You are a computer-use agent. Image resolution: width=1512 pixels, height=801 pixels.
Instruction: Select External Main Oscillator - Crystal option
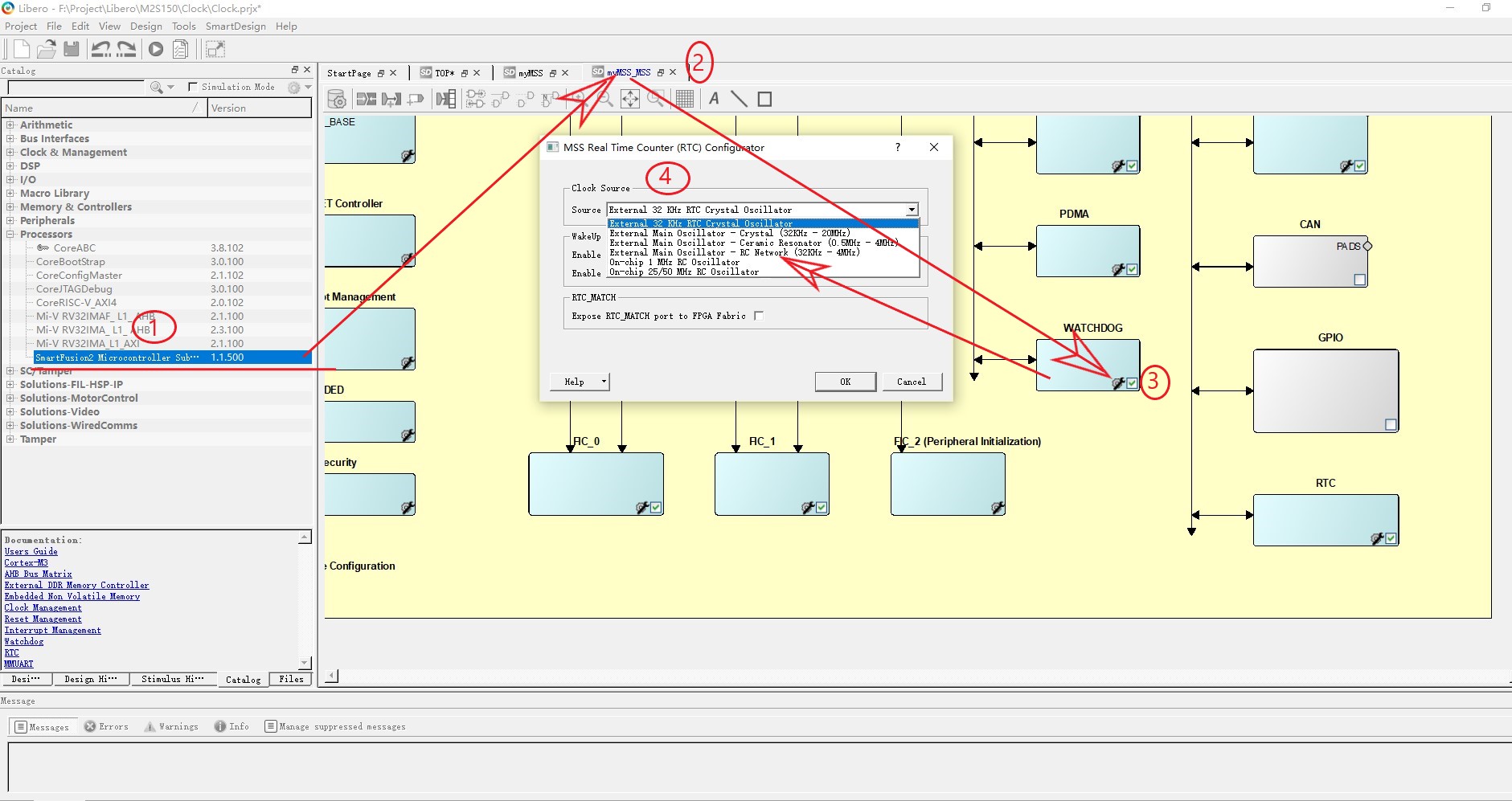pyautogui.click(x=730, y=233)
